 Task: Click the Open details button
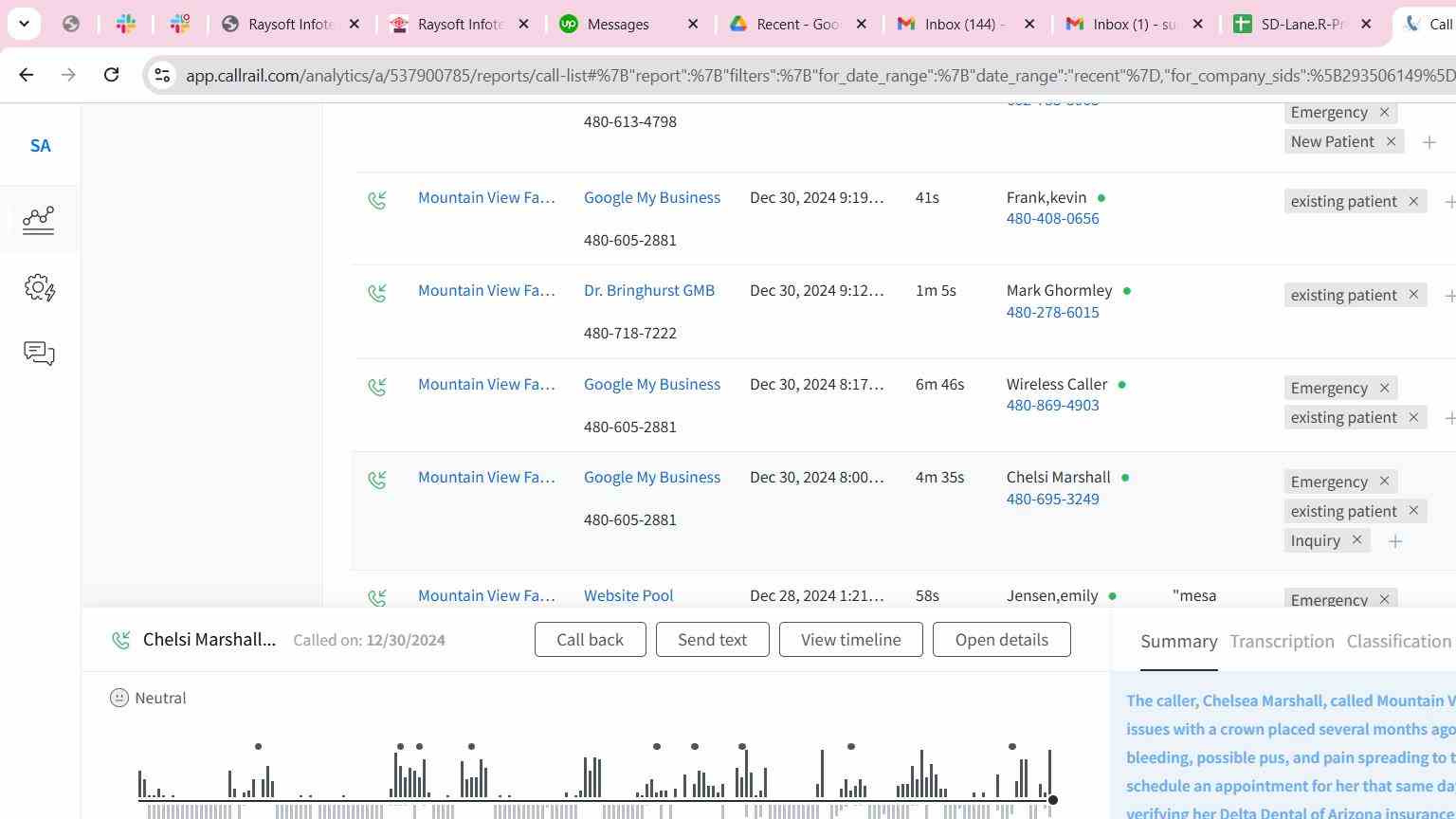point(1001,640)
